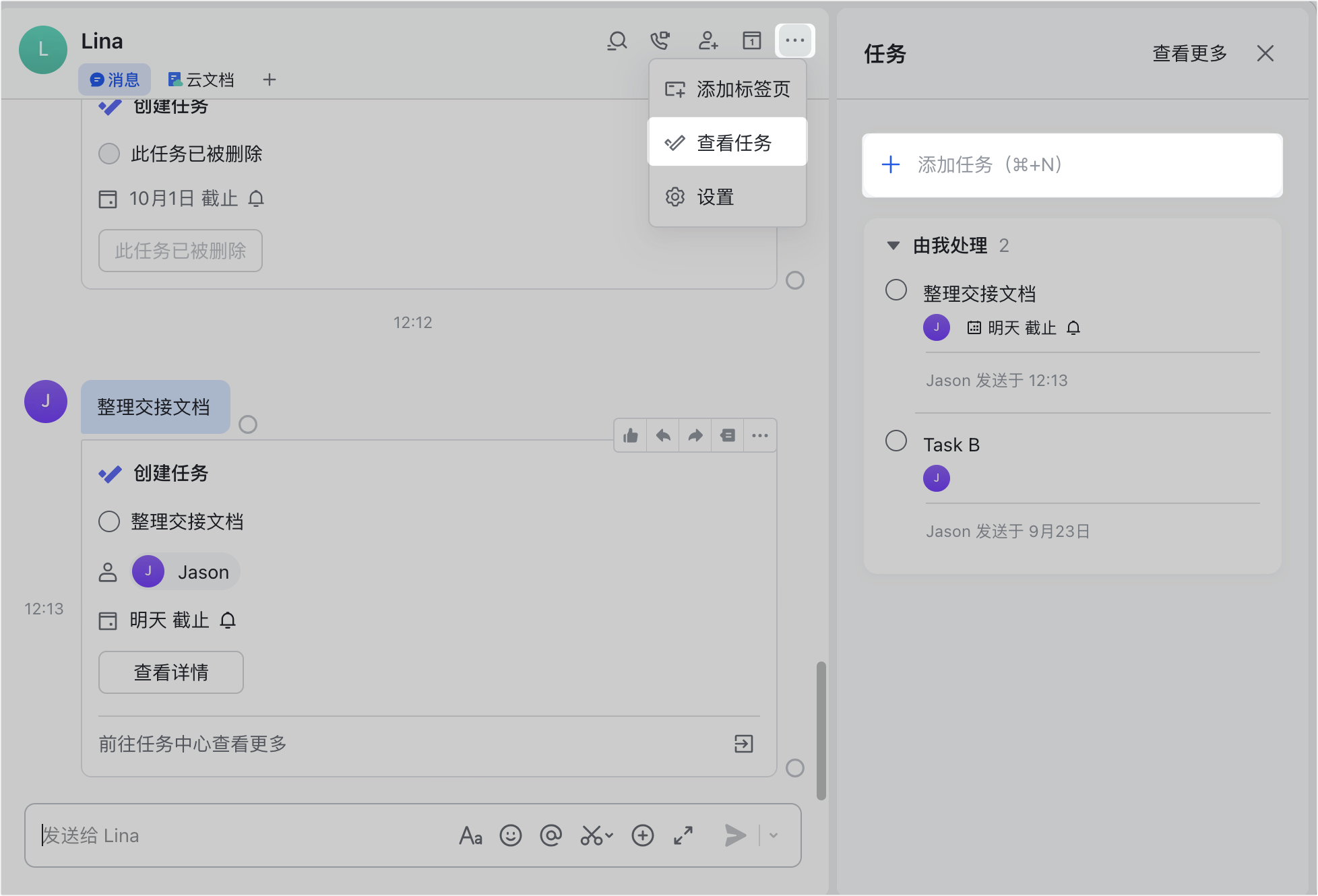Image resolution: width=1318 pixels, height=896 pixels.
Task: Click the circle beside 此任务已被删除
Action: tap(109, 154)
